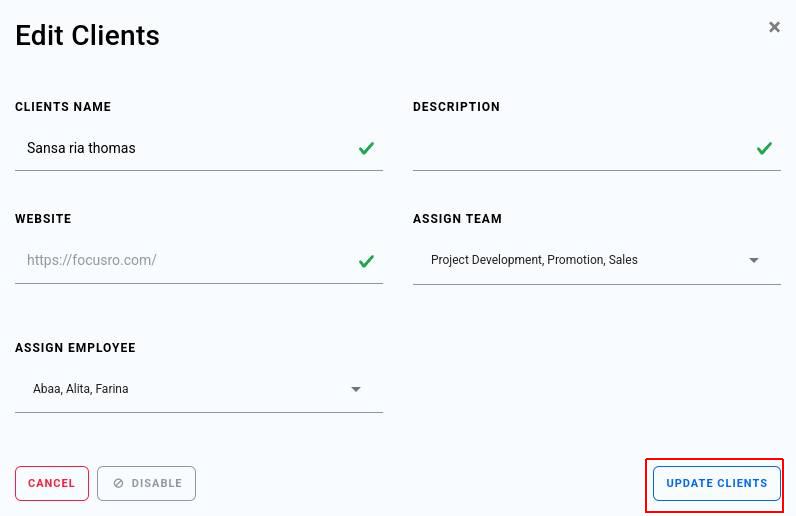The height and width of the screenshot is (516, 796).
Task: Expand the Assign Team dropdown arrow
Action: (754, 260)
